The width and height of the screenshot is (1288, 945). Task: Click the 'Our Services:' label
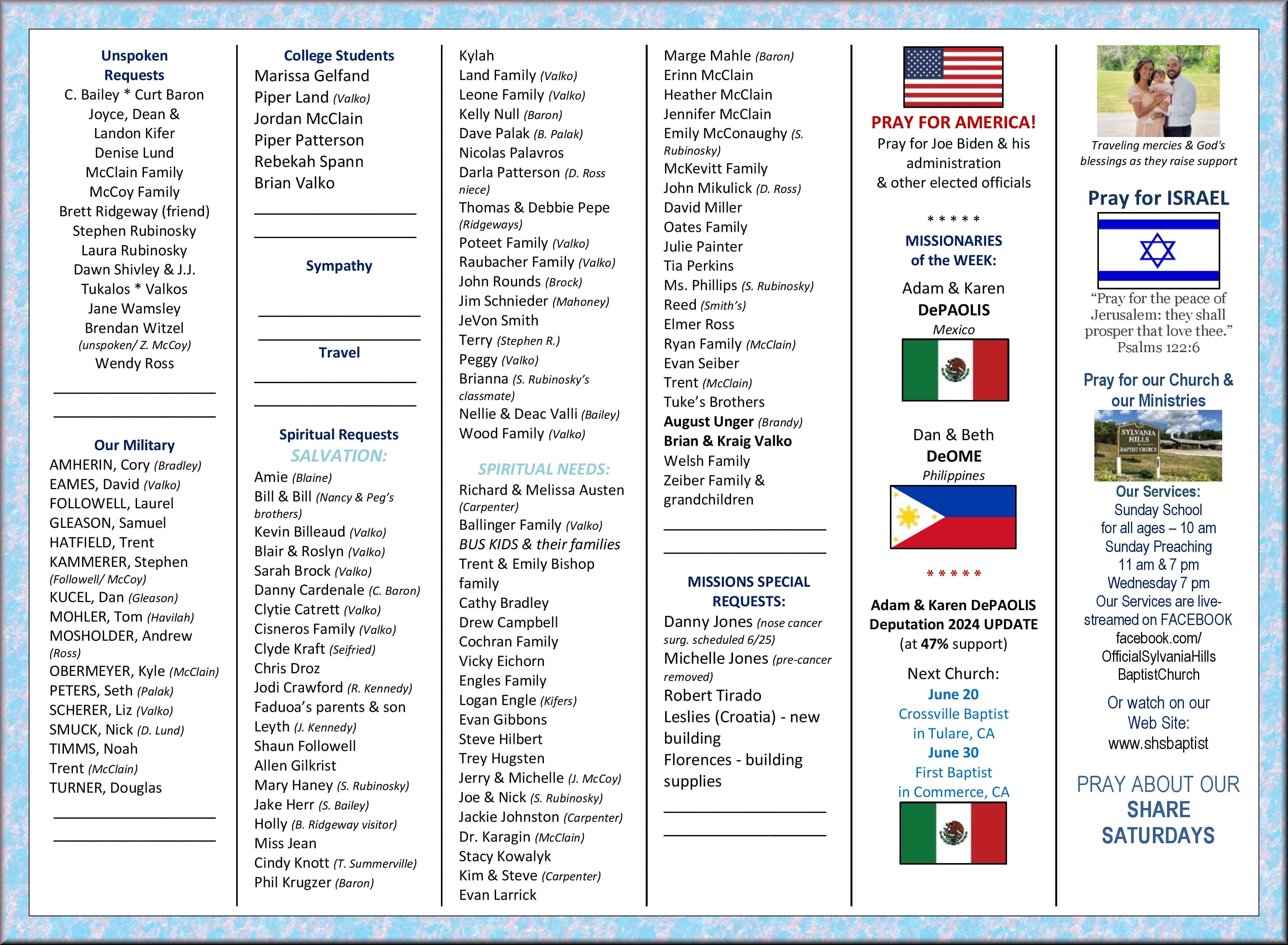1158,491
